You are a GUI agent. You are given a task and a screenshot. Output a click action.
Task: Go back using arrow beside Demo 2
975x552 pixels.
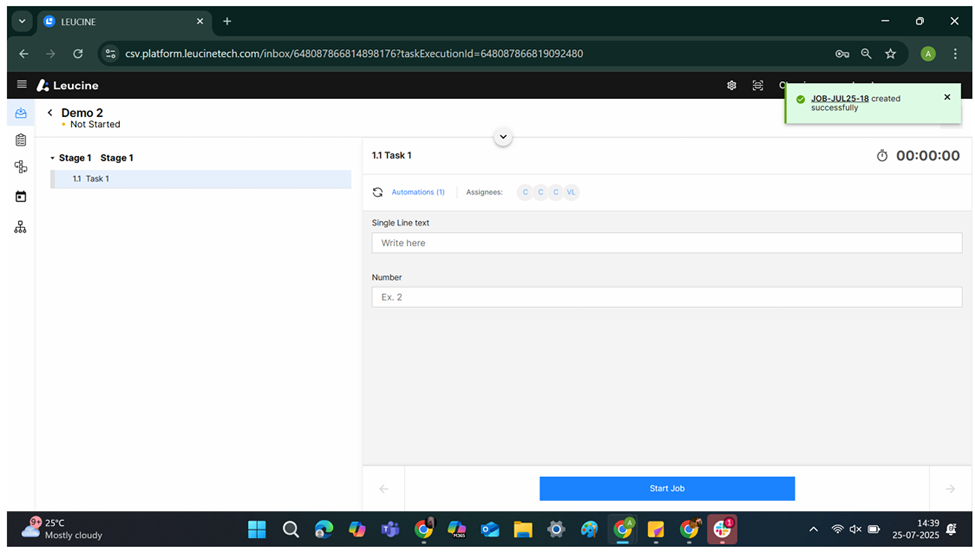click(50, 113)
